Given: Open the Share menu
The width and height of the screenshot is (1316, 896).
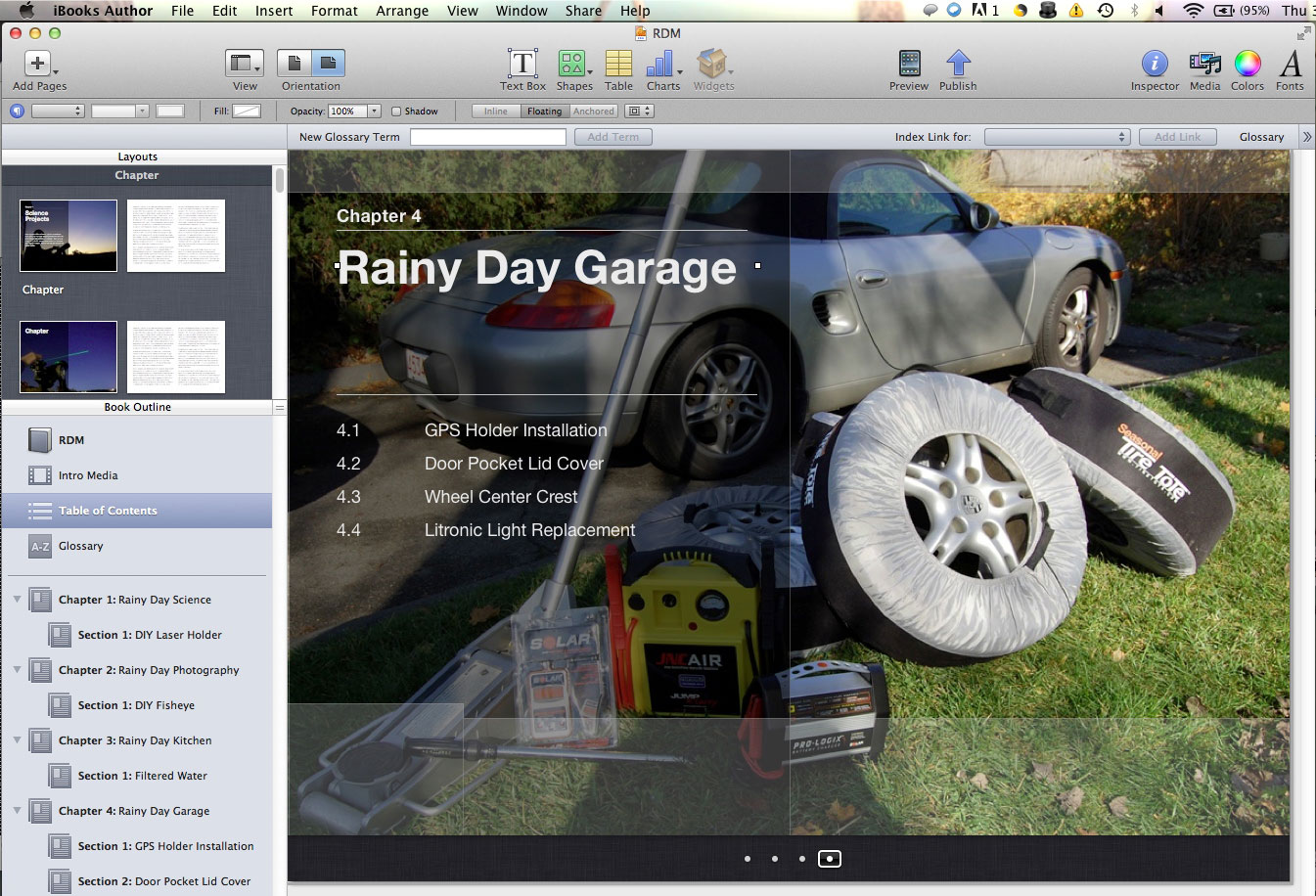Looking at the screenshot, I should [x=583, y=11].
